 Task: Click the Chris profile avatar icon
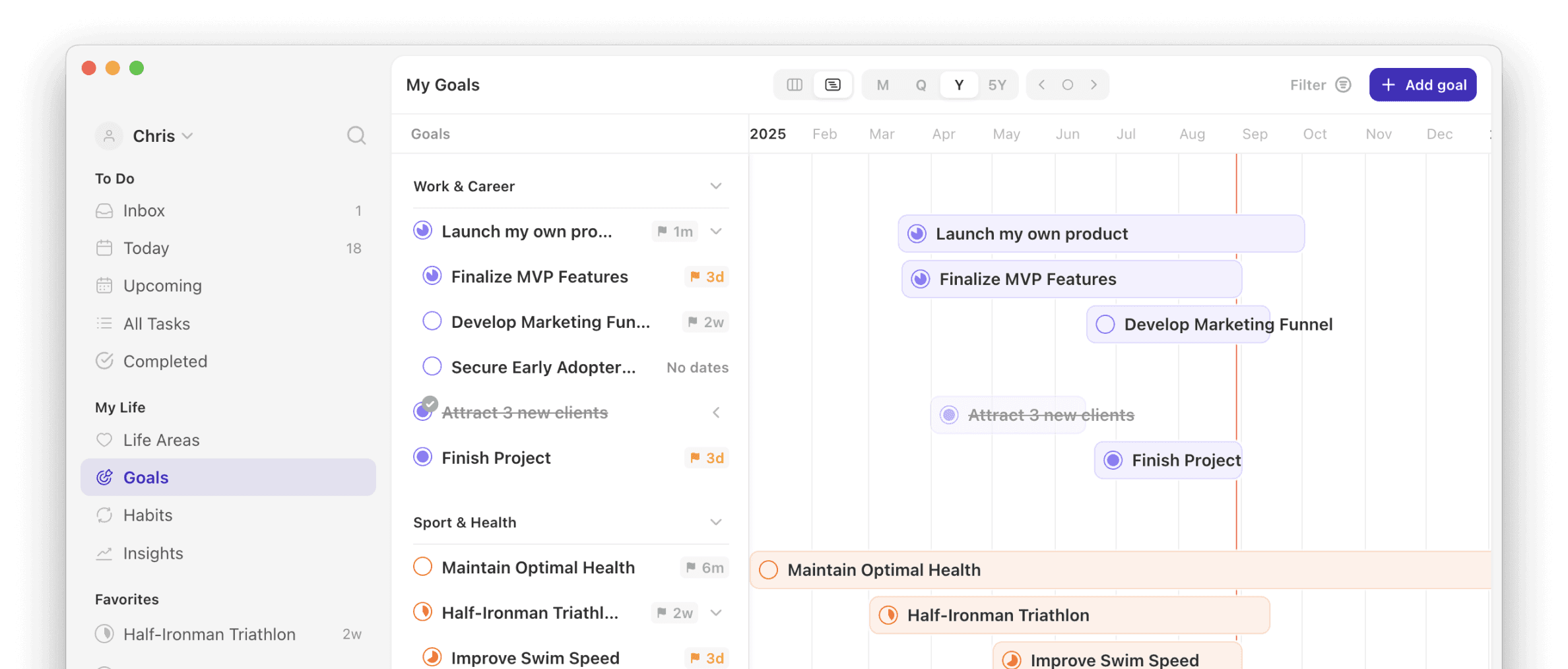tap(109, 136)
